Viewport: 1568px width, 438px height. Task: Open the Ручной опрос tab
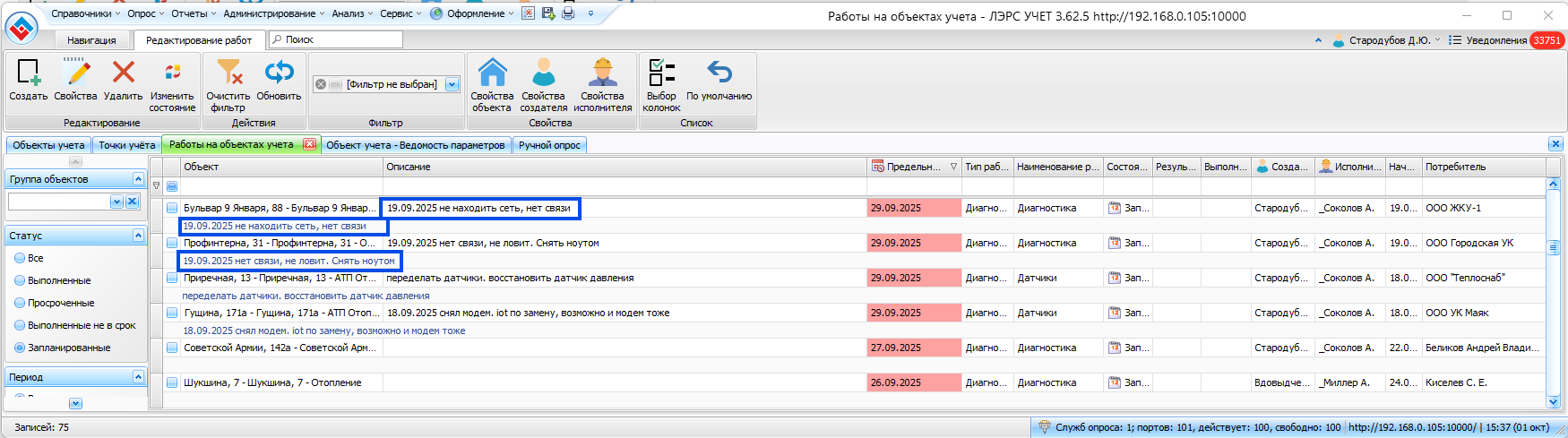coord(549,145)
